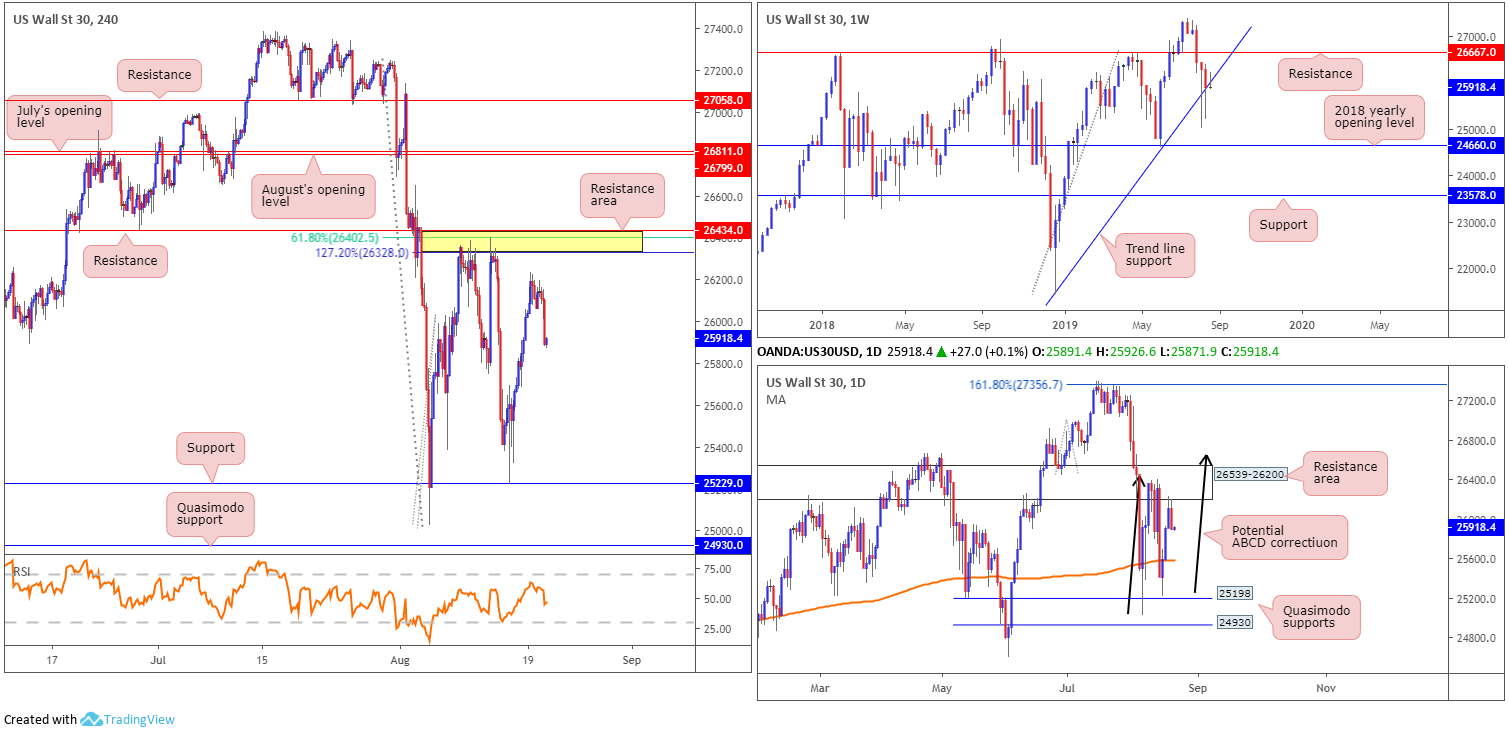Select the 26811.0 price label

tap(722, 152)
